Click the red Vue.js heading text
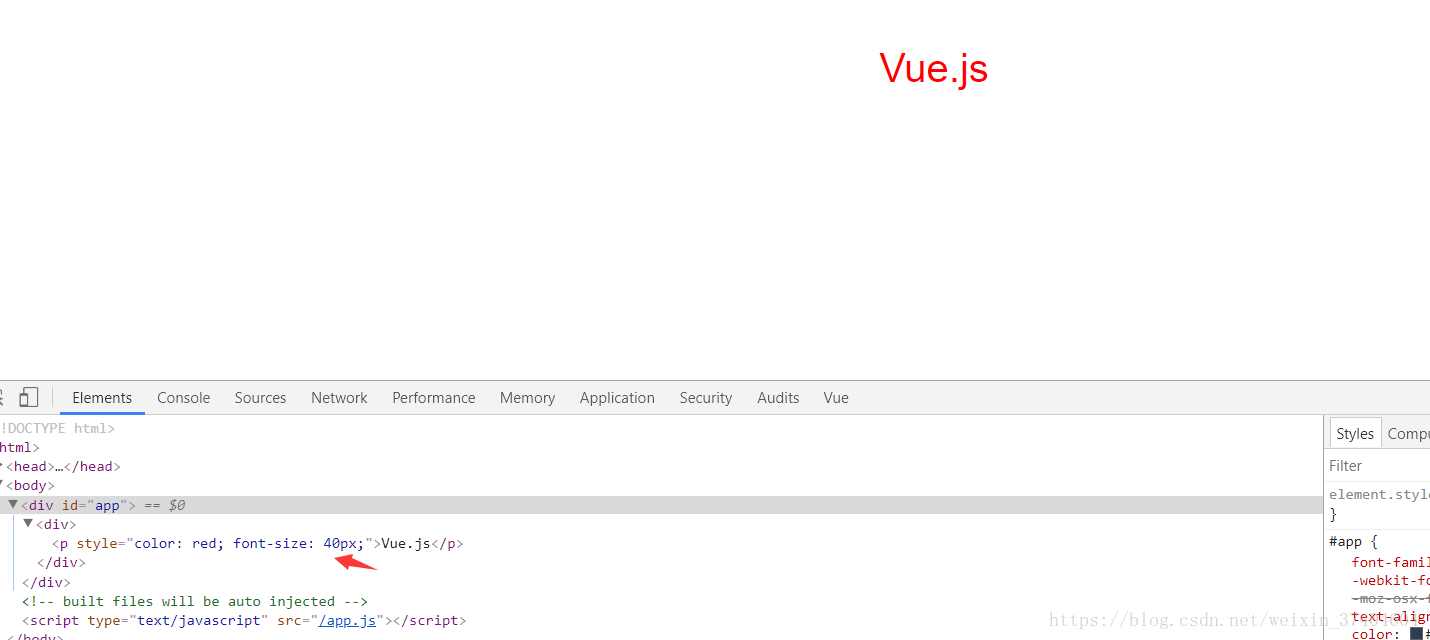1430x640 pixels. coord(933,68)
